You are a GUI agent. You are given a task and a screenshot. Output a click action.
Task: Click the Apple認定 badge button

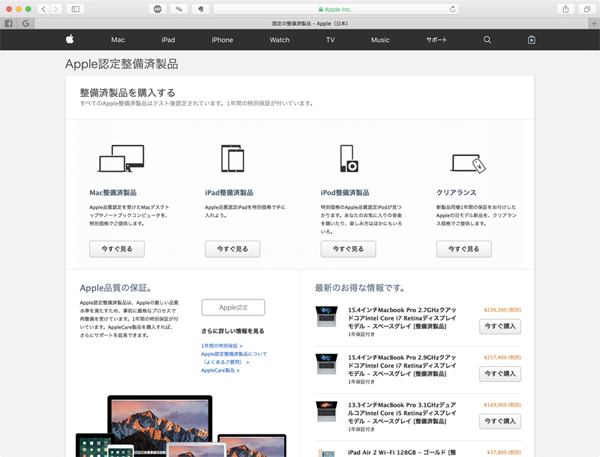click(233, 307)
